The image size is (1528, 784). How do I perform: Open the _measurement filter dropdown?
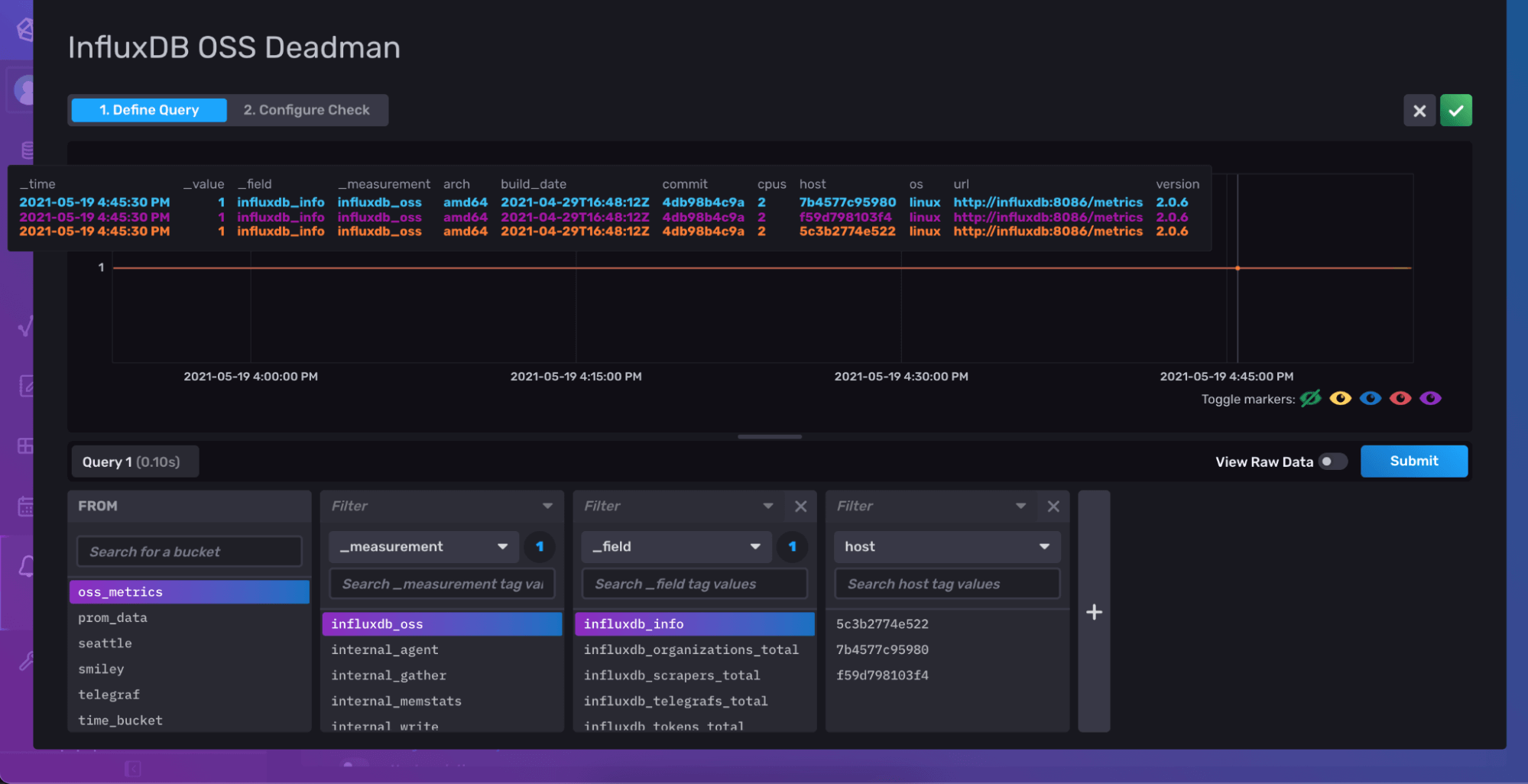(x=423, y=546)
